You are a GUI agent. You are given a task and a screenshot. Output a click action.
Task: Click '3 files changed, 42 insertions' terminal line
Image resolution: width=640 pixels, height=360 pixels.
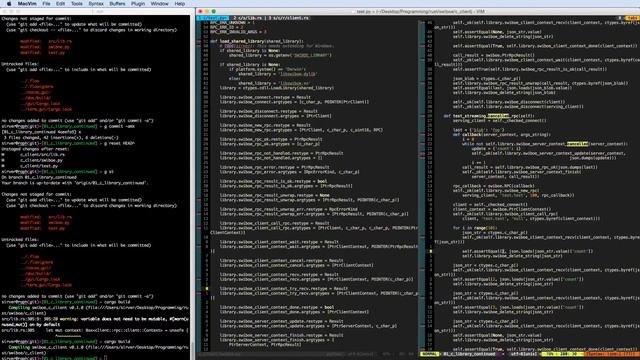[x=60, y=138]
